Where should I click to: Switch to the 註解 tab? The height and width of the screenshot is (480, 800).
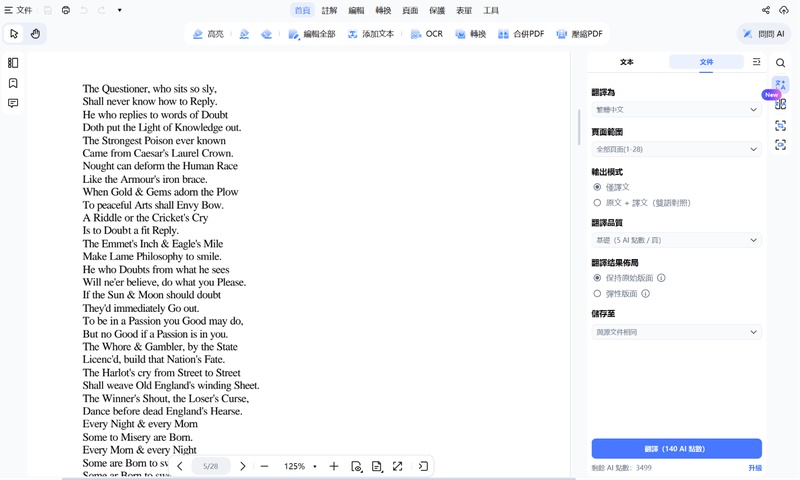tap(330, 10)
